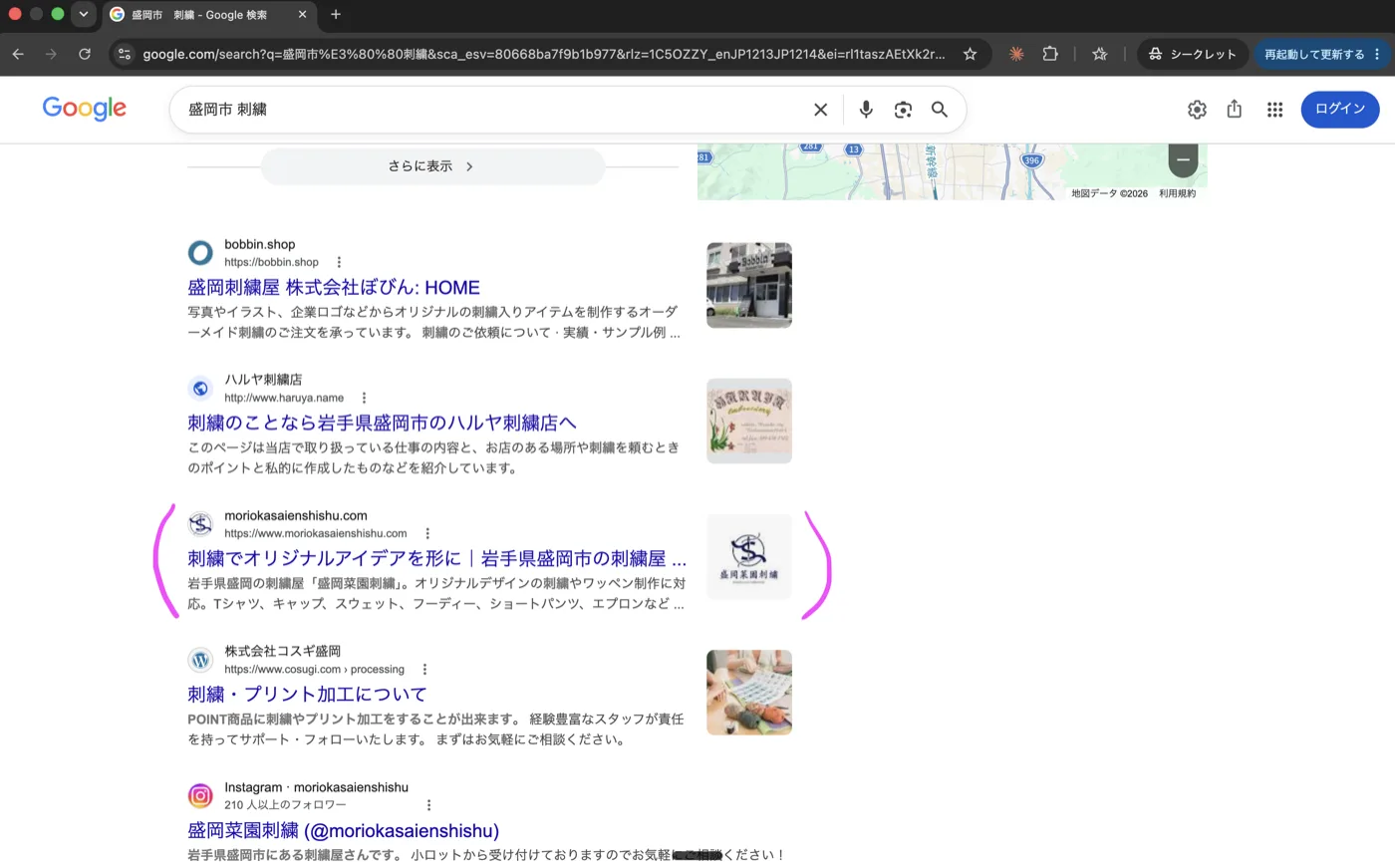
Task: Open more options for Instagram result
Action: point(429,805)
